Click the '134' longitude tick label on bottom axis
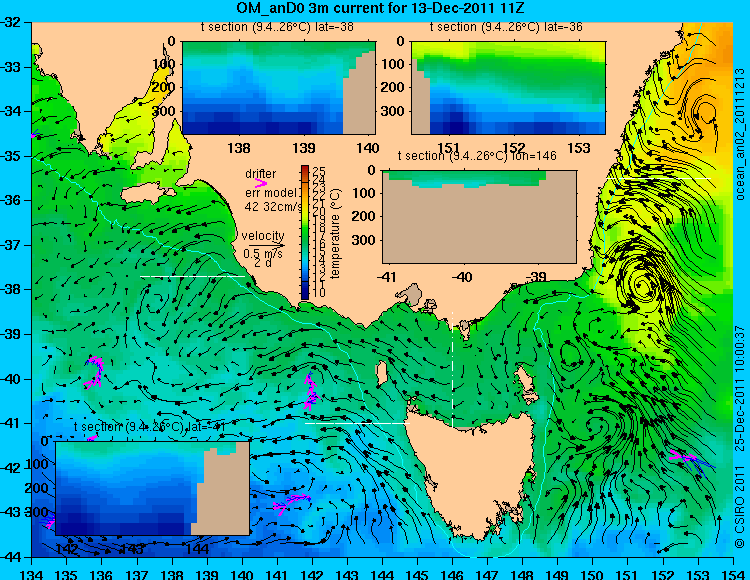 [31, 574]
